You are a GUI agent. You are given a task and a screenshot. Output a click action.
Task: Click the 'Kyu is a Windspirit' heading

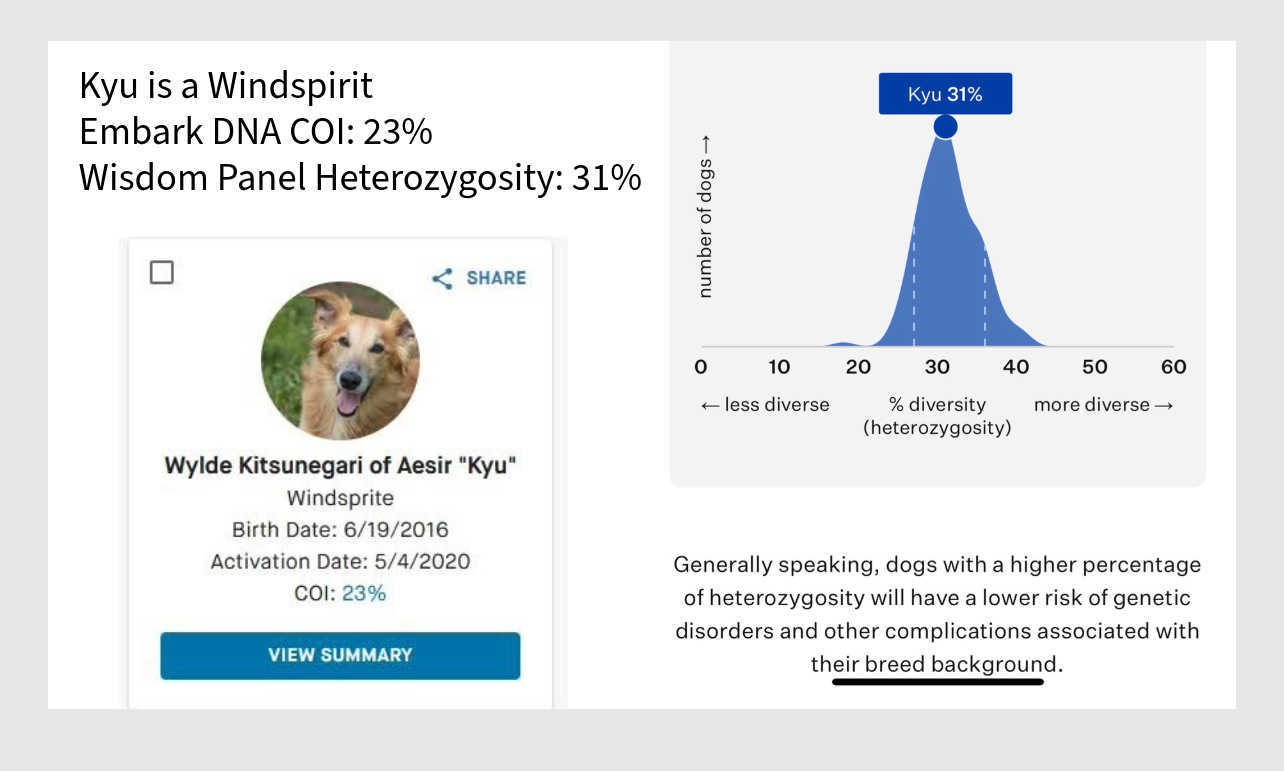click(226, 86)
